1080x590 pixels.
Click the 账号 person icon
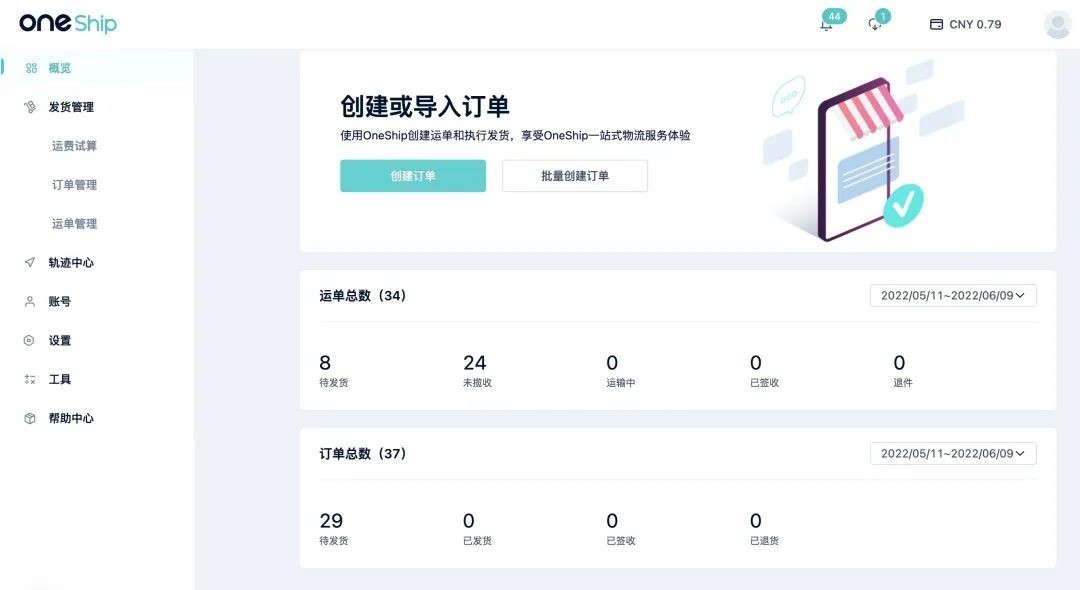[30, 302]
